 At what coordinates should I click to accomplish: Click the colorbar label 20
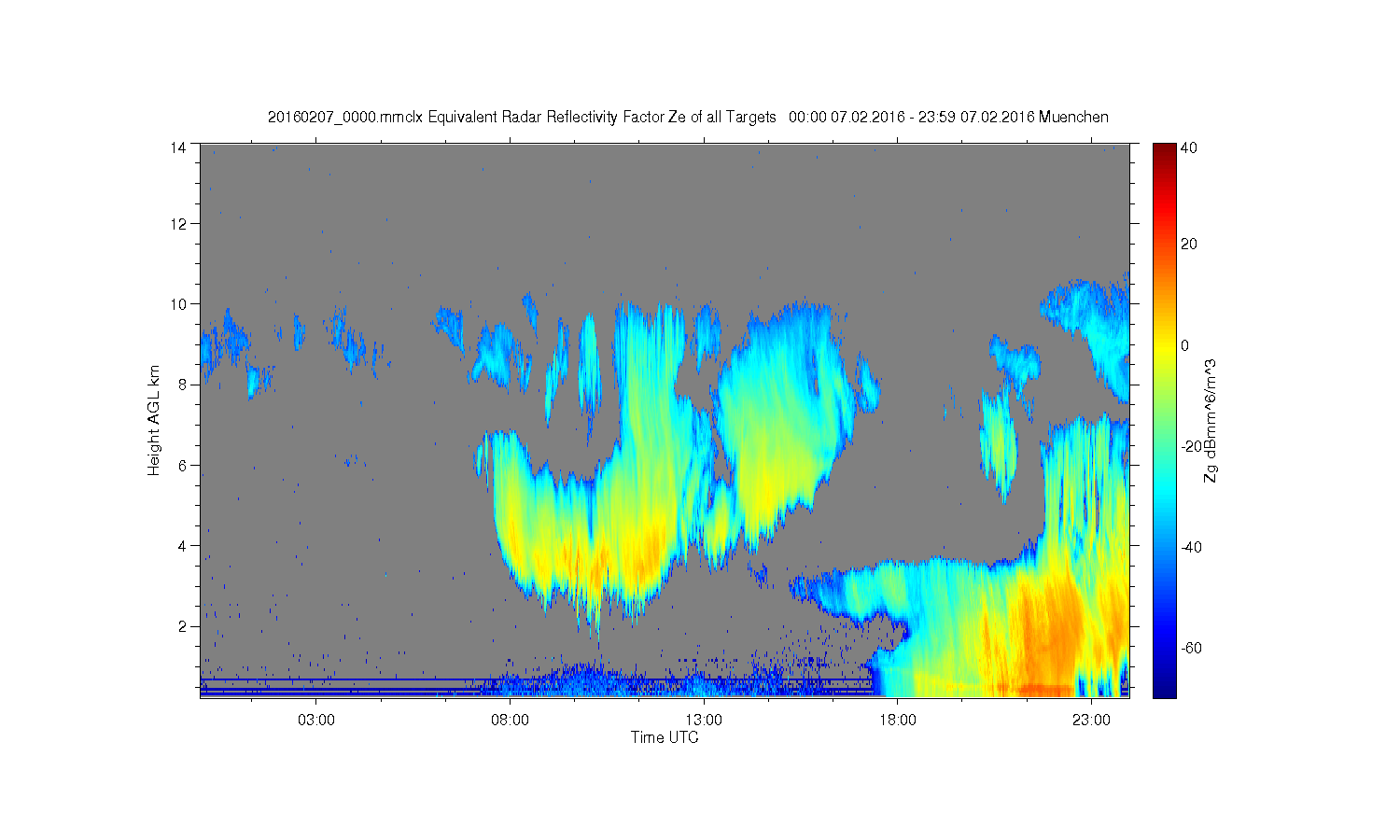pyautogui.click(x=1189, y=245)
